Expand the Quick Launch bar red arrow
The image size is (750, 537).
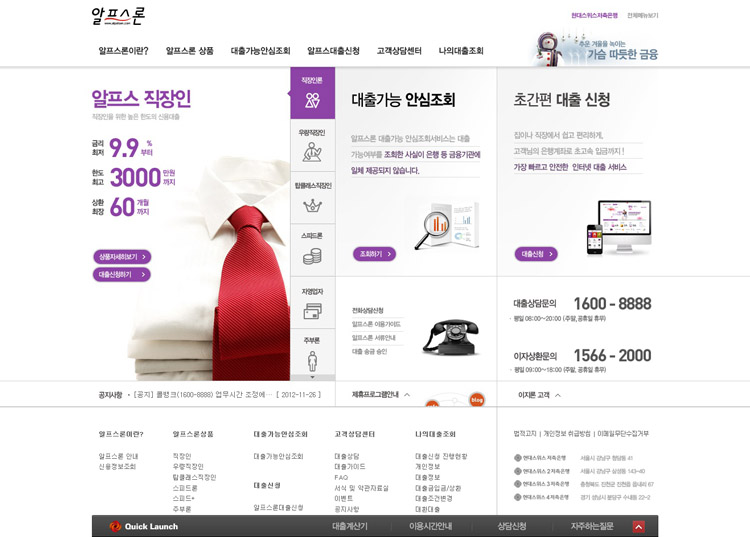tap(639, 526)
